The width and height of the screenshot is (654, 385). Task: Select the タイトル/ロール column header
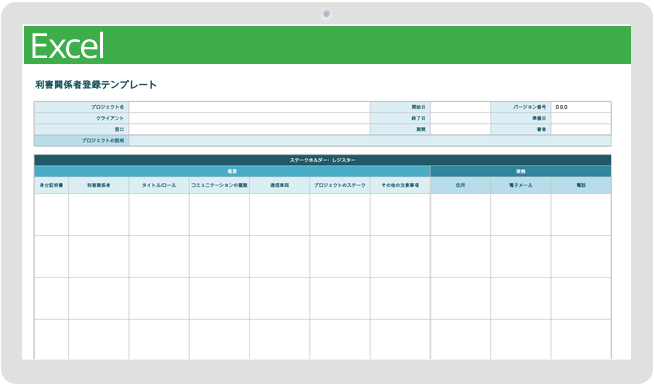coord(159,185)
